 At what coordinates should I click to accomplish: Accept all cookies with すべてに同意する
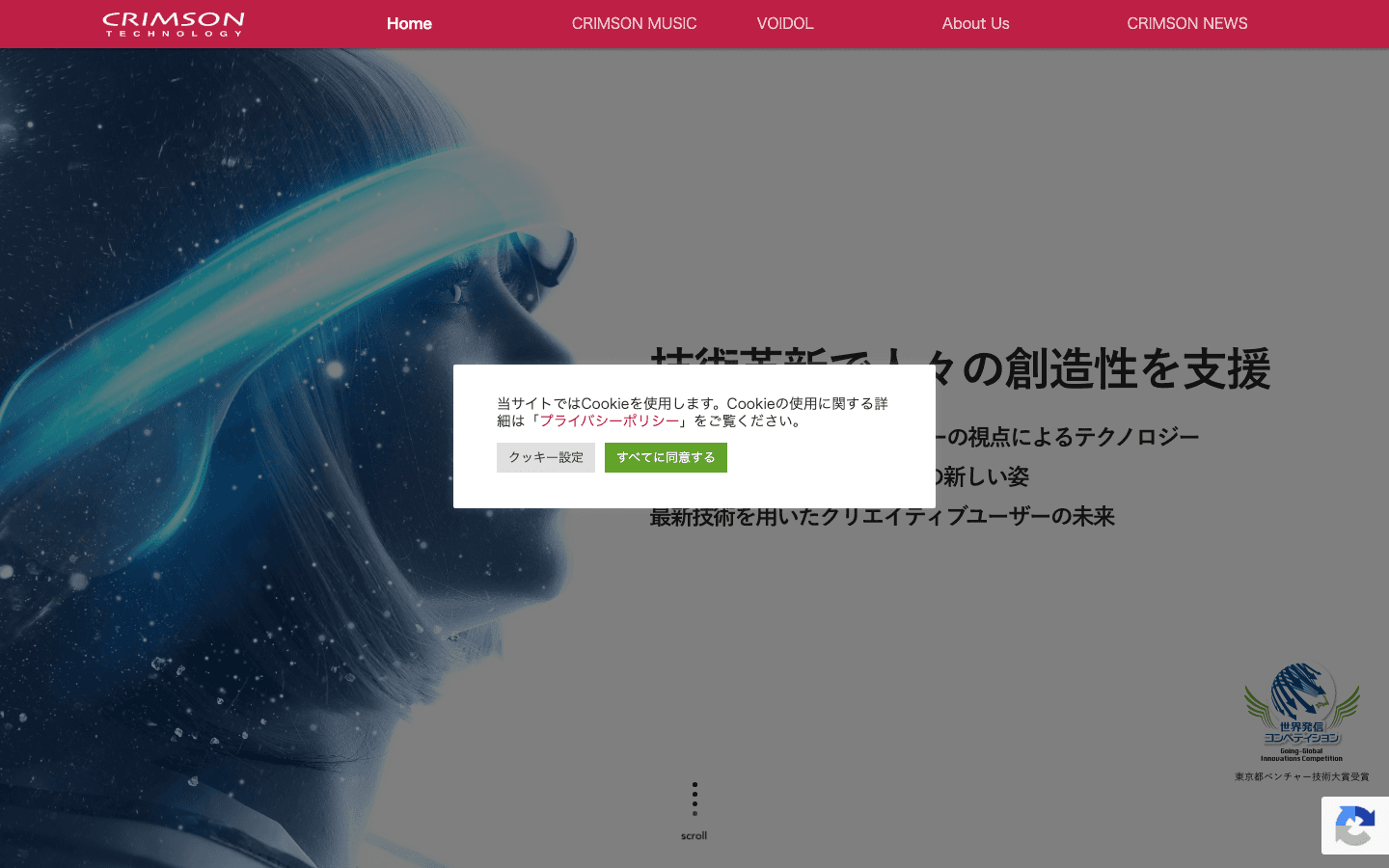click(666, 457)
